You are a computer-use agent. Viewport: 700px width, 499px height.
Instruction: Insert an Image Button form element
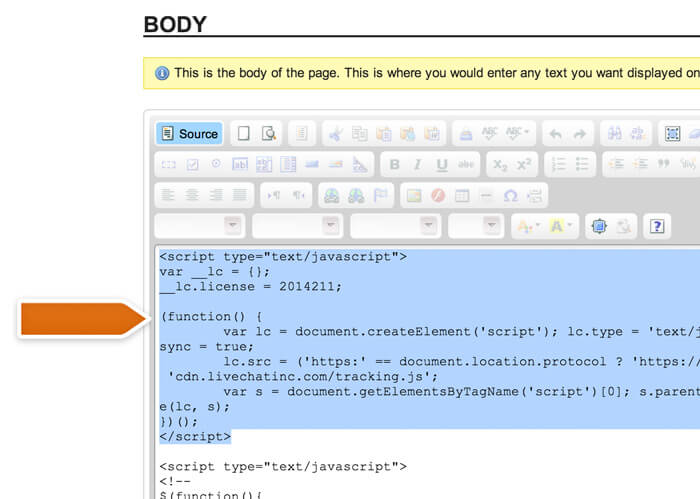pos(336,165)
